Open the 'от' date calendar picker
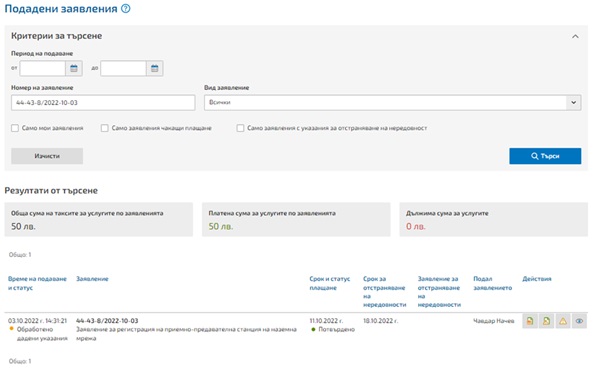 [74, 69]
